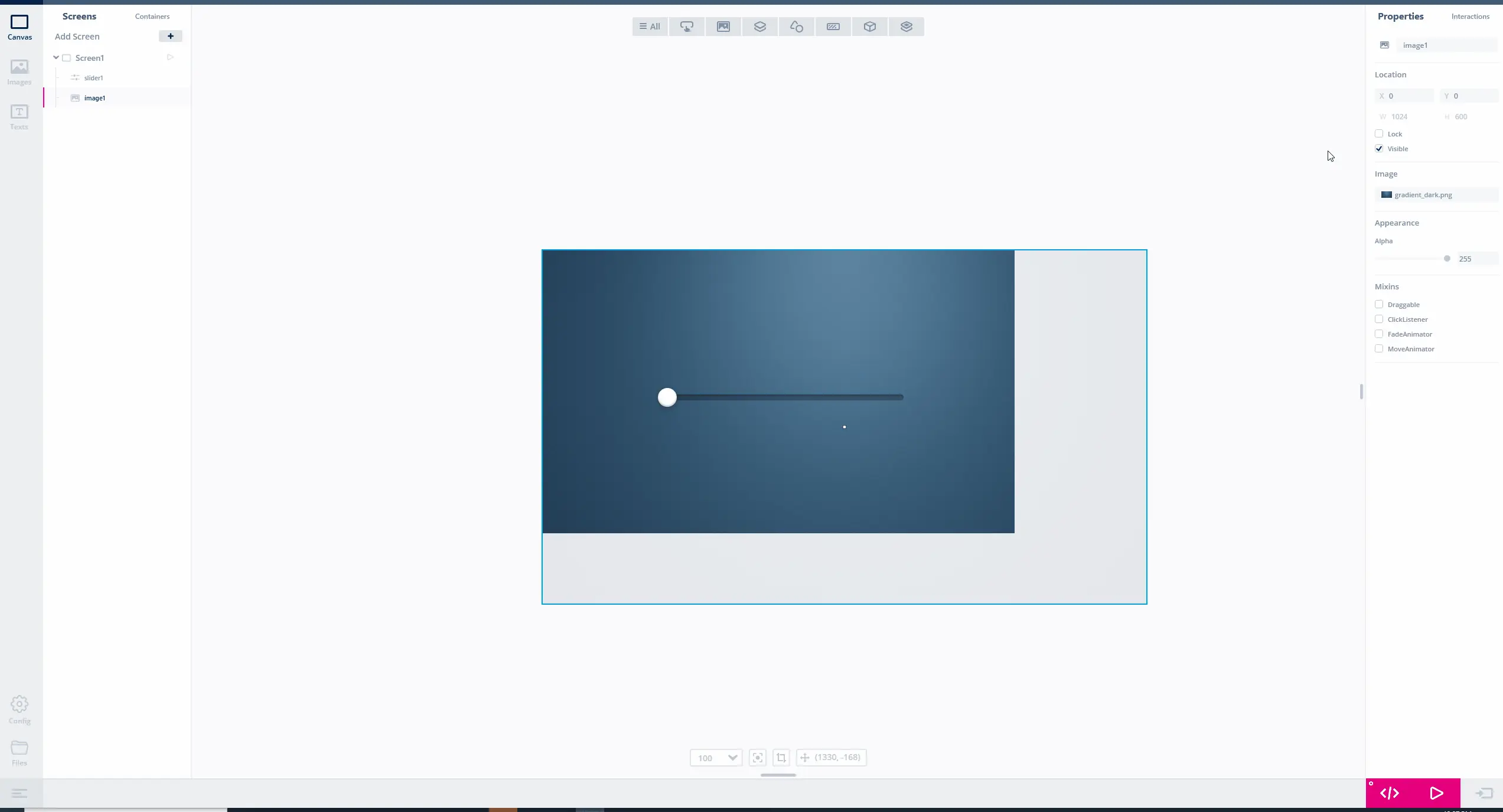
Task: Click the Add Screen plus button
Action: pyautogui.click(x=170, y=36)
